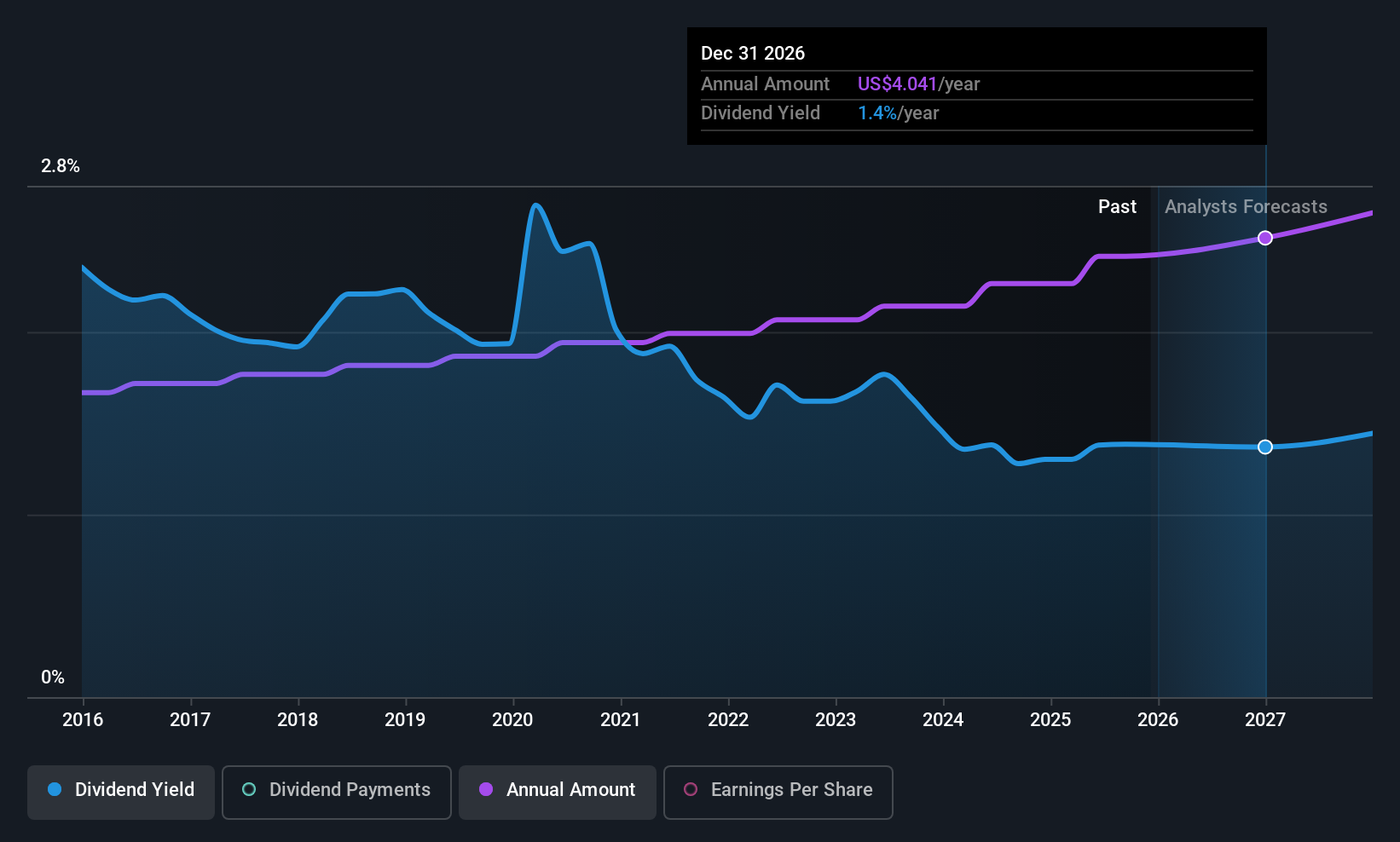Click the "Past" section label
Screen dimensions: 1400x842
point(1117,207)
